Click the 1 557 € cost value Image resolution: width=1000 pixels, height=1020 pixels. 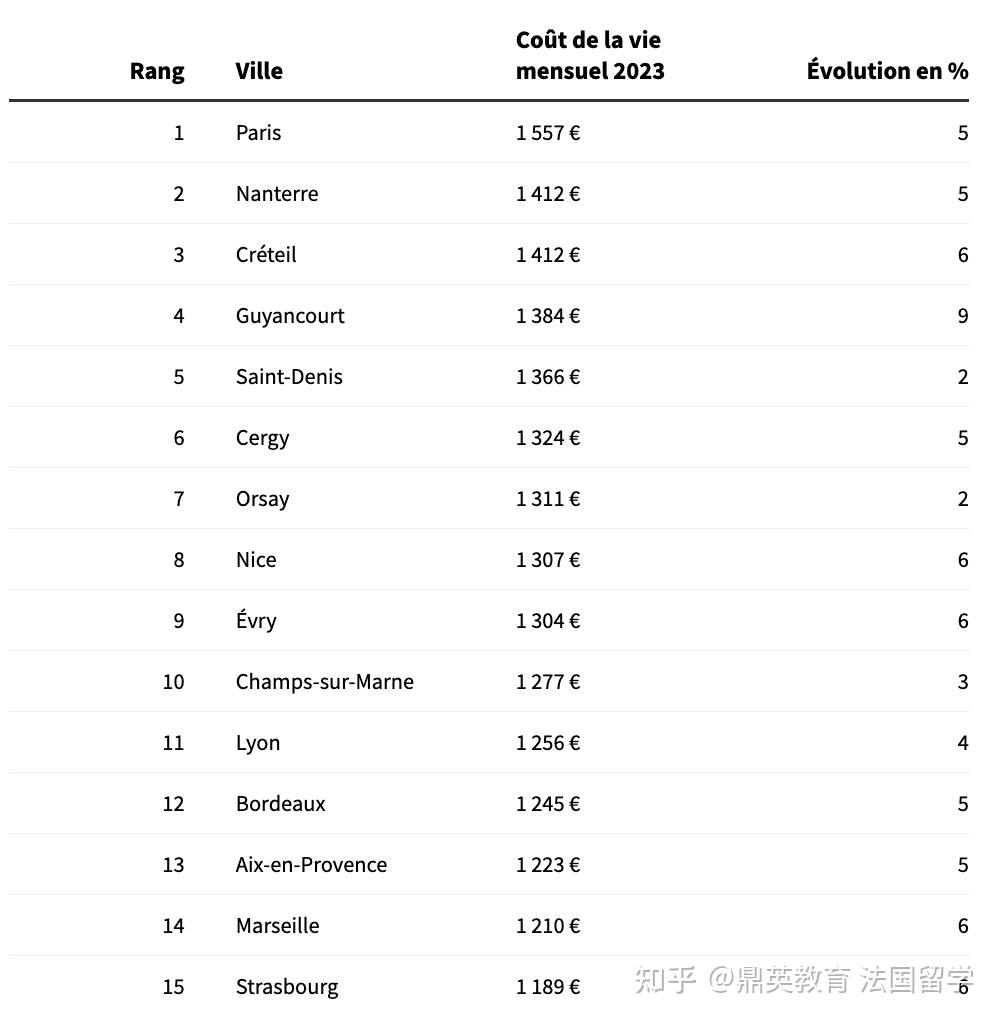tap(547, 133)
